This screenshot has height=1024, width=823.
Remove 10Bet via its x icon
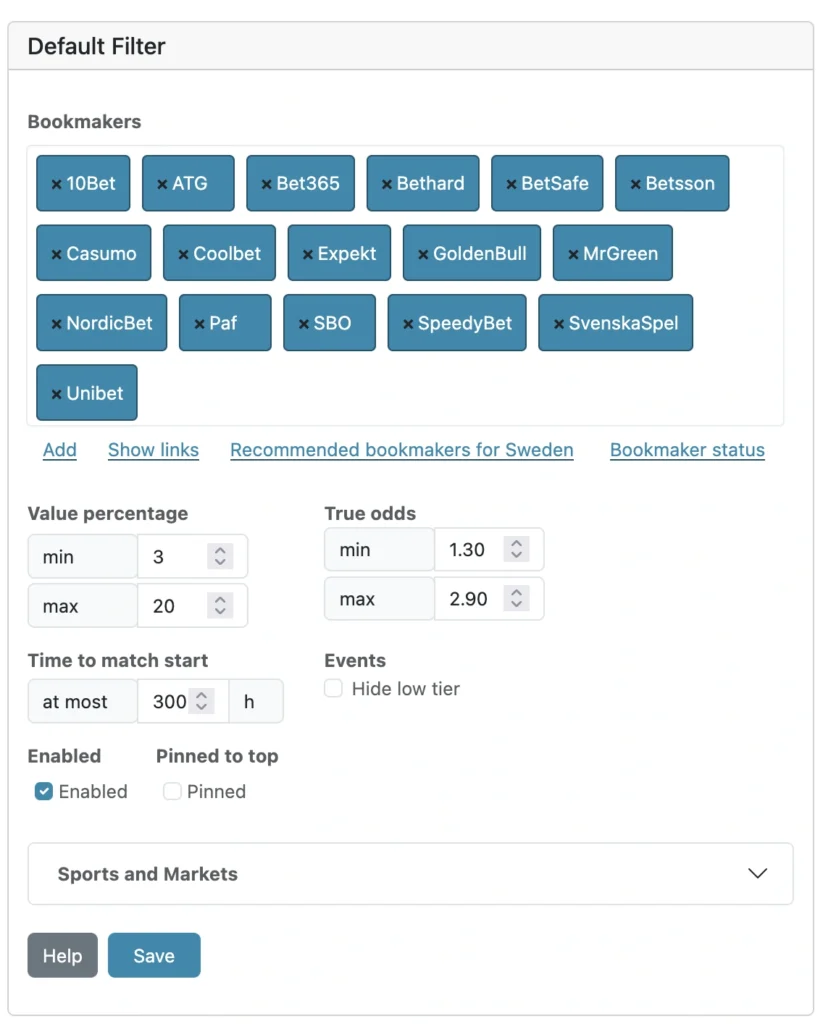click(x=57, y=185)
